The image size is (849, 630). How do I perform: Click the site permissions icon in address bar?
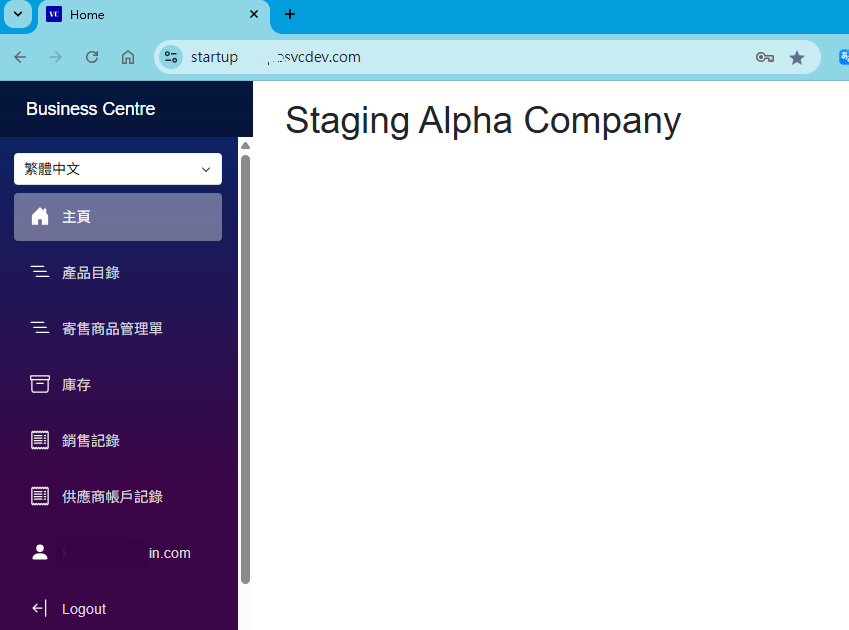170,57
